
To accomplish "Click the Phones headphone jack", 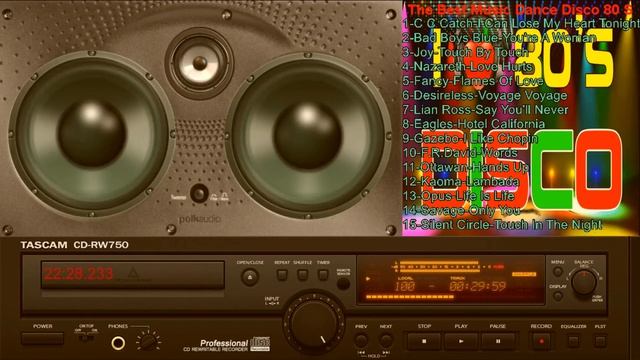I will pos(118,343).
